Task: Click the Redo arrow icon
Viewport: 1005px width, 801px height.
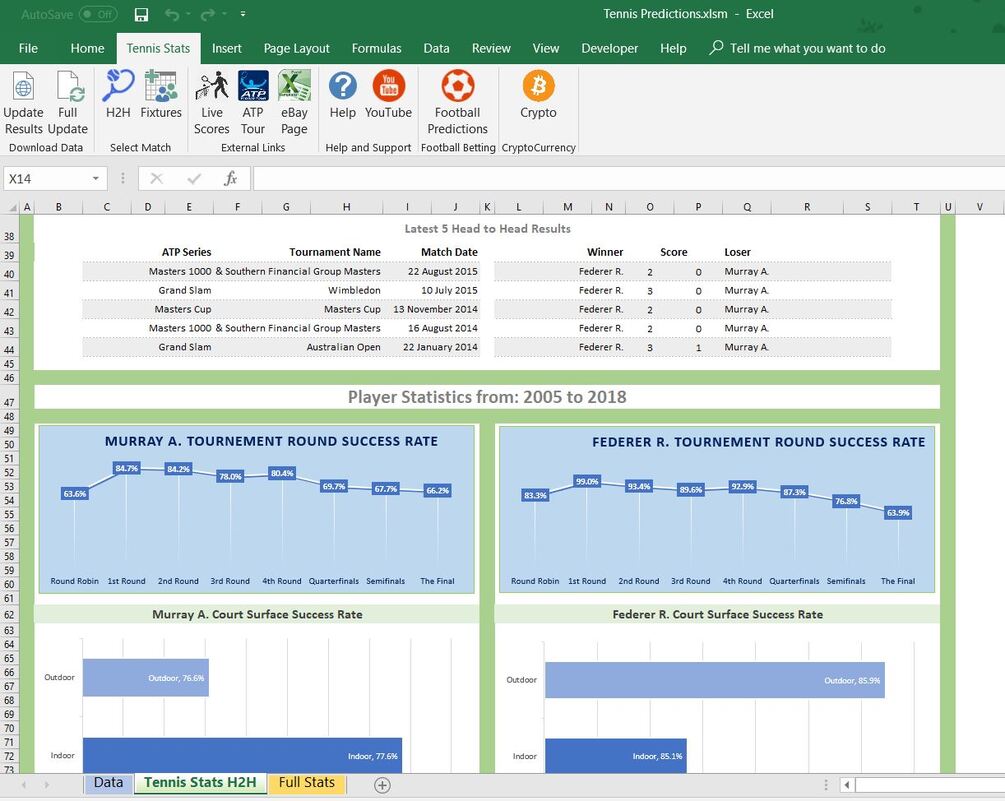Action: (208, 14)
